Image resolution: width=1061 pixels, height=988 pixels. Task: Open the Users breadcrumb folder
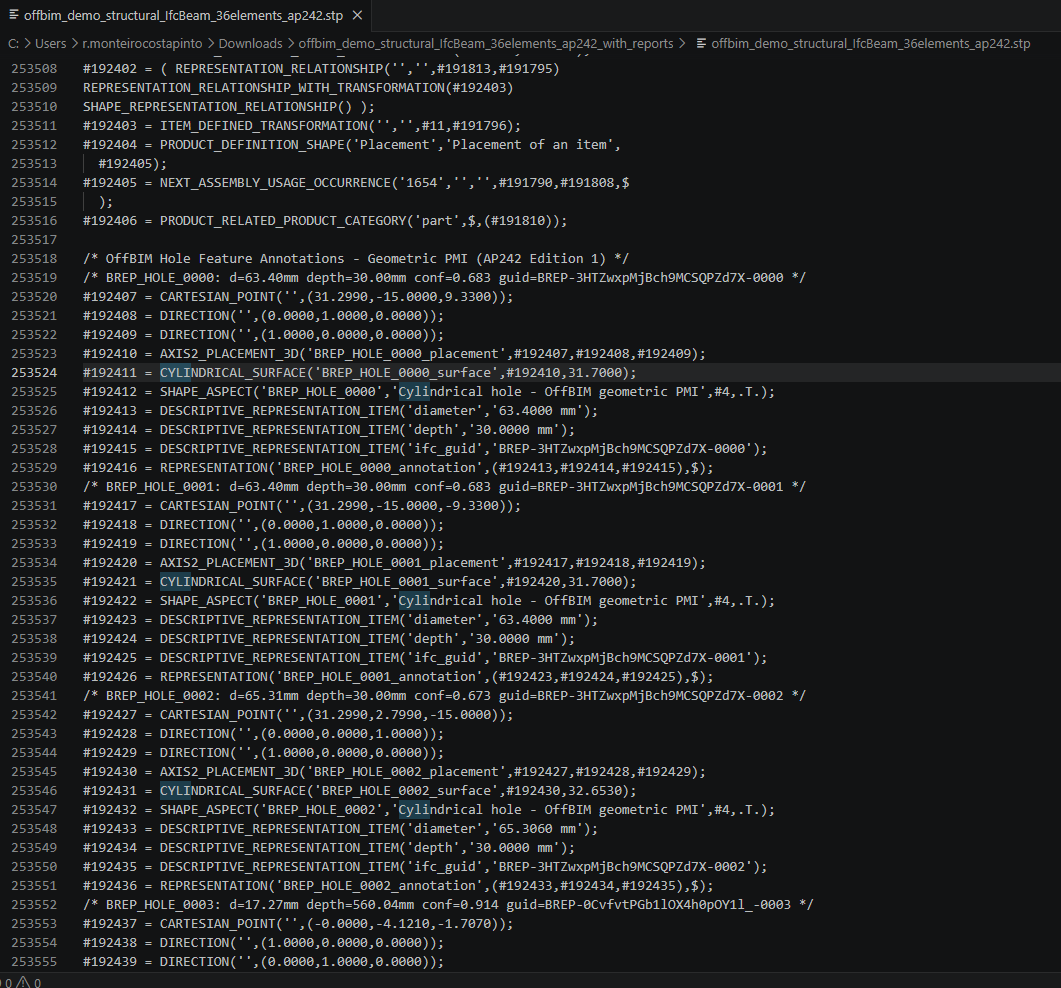(x=51, y=43)
